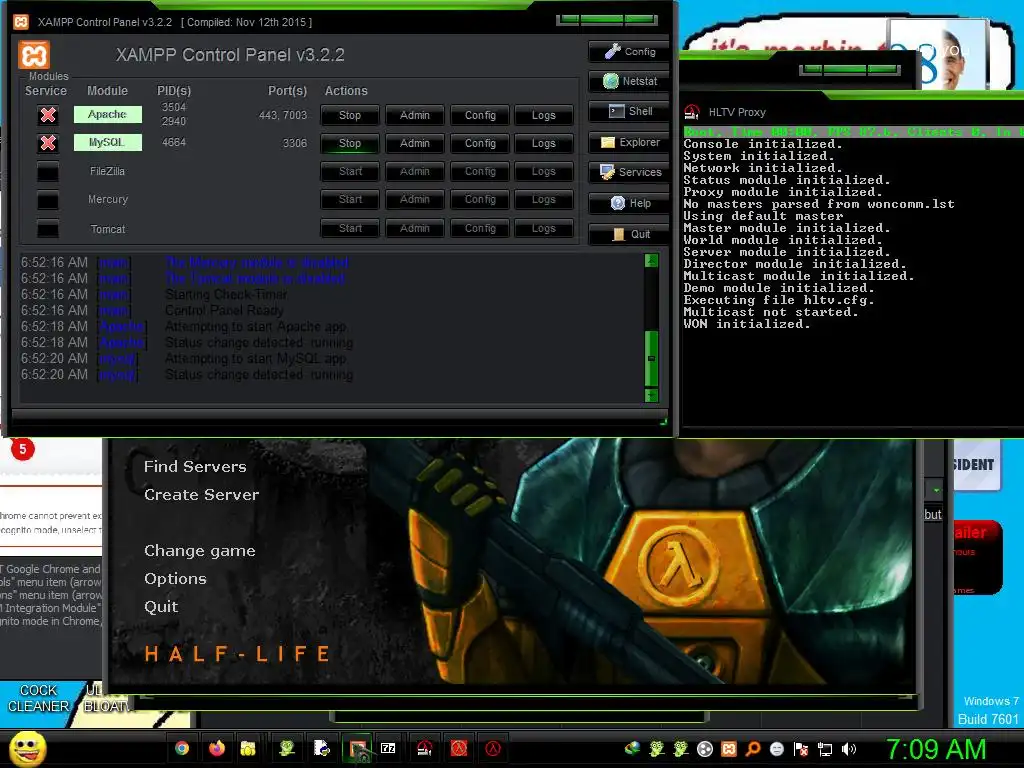1024x768 pixels.
Task: Toggle the Tomcat service checkbox
Action: 48,229
